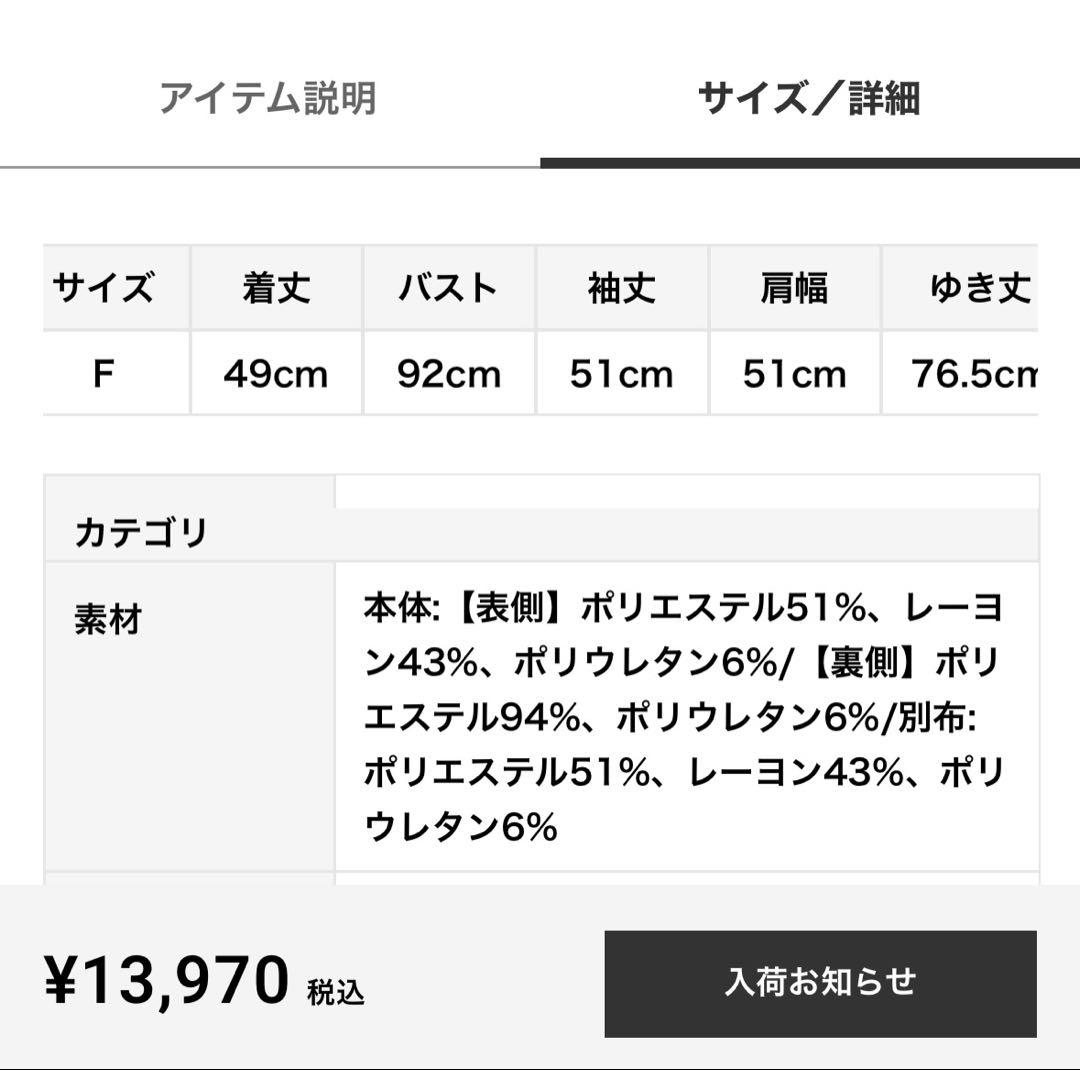
Task: Click the material composition text
Action: tap(684, 716)
